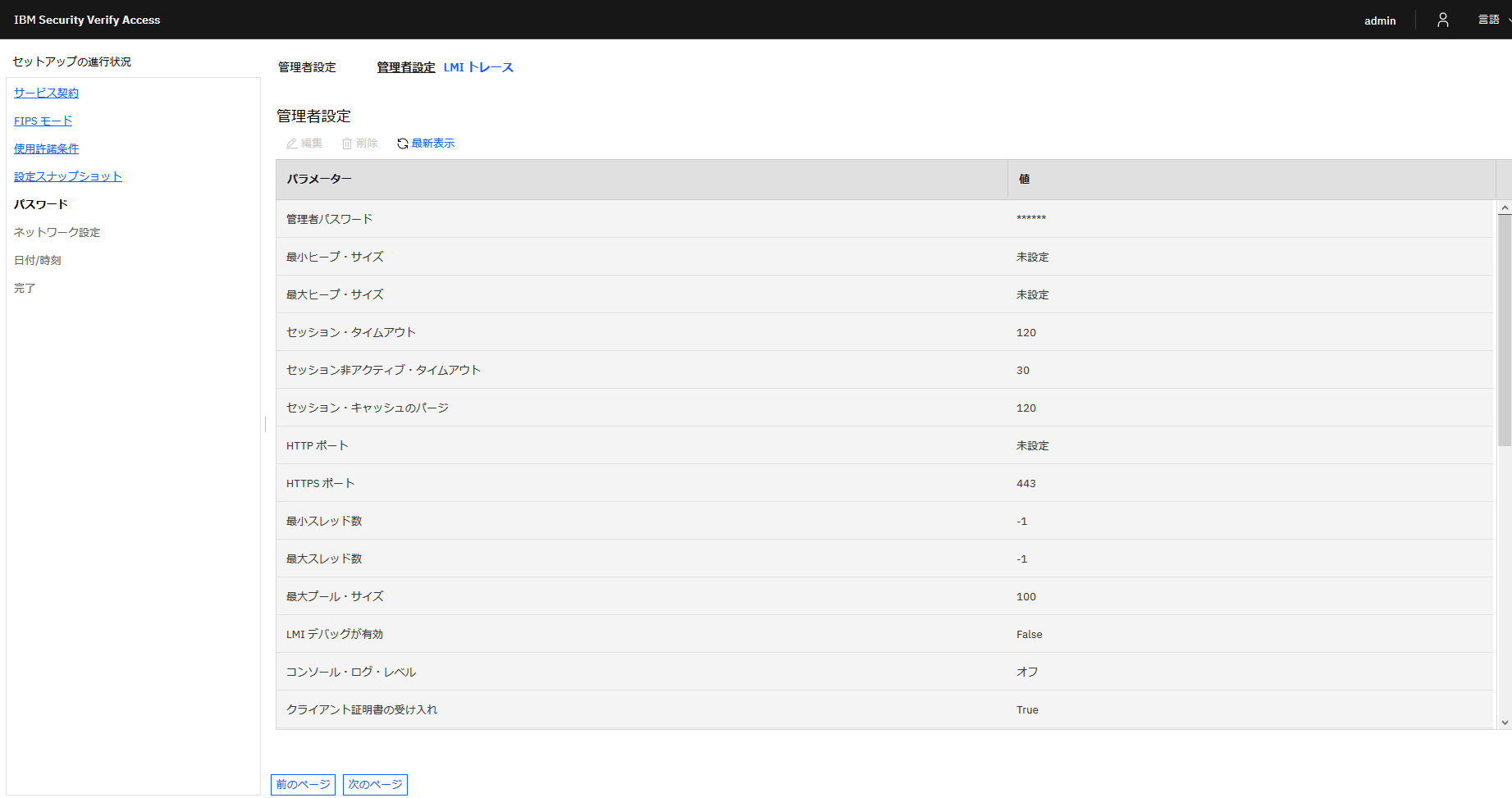Viewport: 1512px width, 798px height.
Task: Open the chevron next to 言語
Action: [1509, 20]
